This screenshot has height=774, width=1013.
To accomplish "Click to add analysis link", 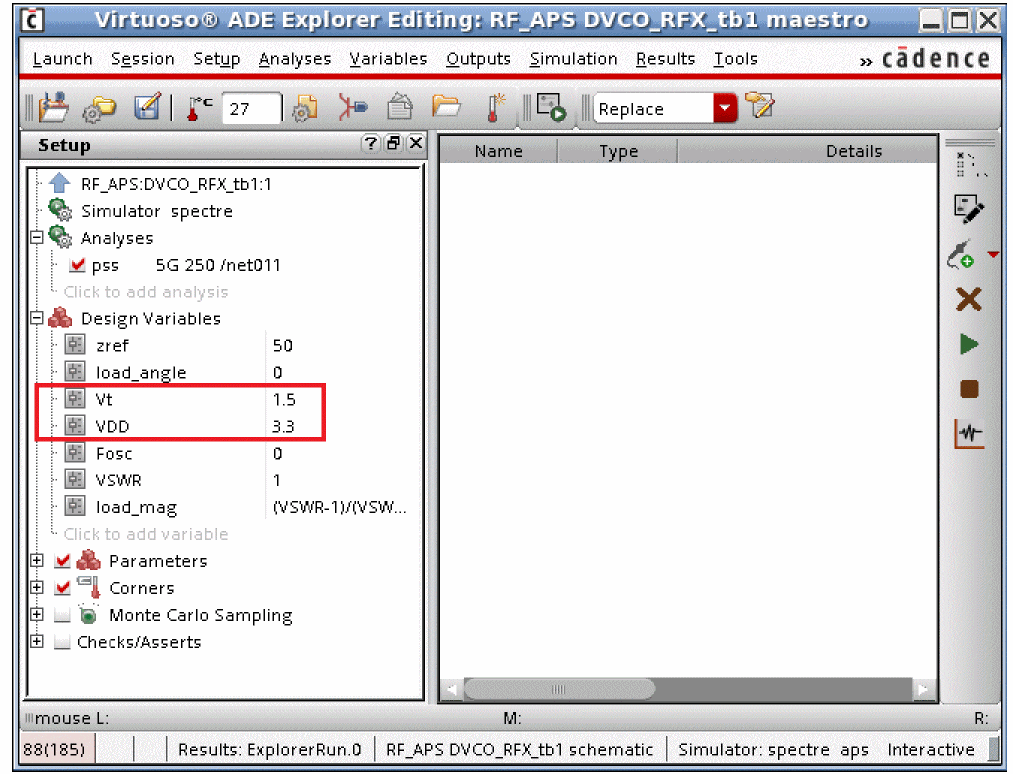I will 146,292.
